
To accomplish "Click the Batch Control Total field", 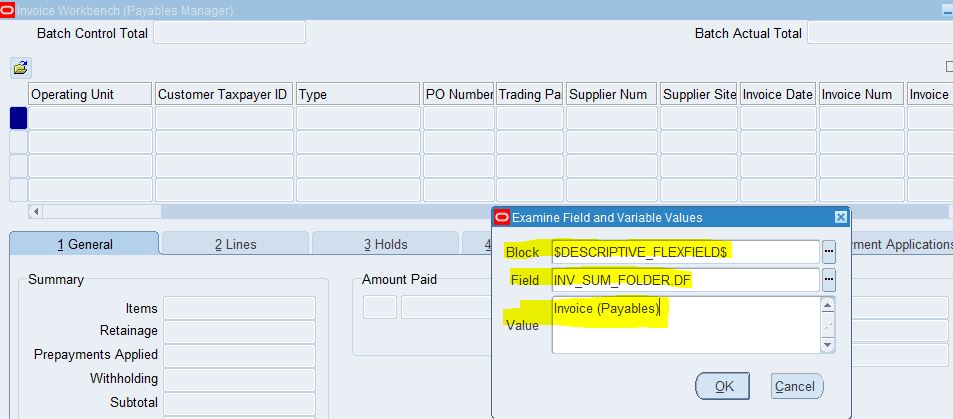I will (x=230, y=33).
